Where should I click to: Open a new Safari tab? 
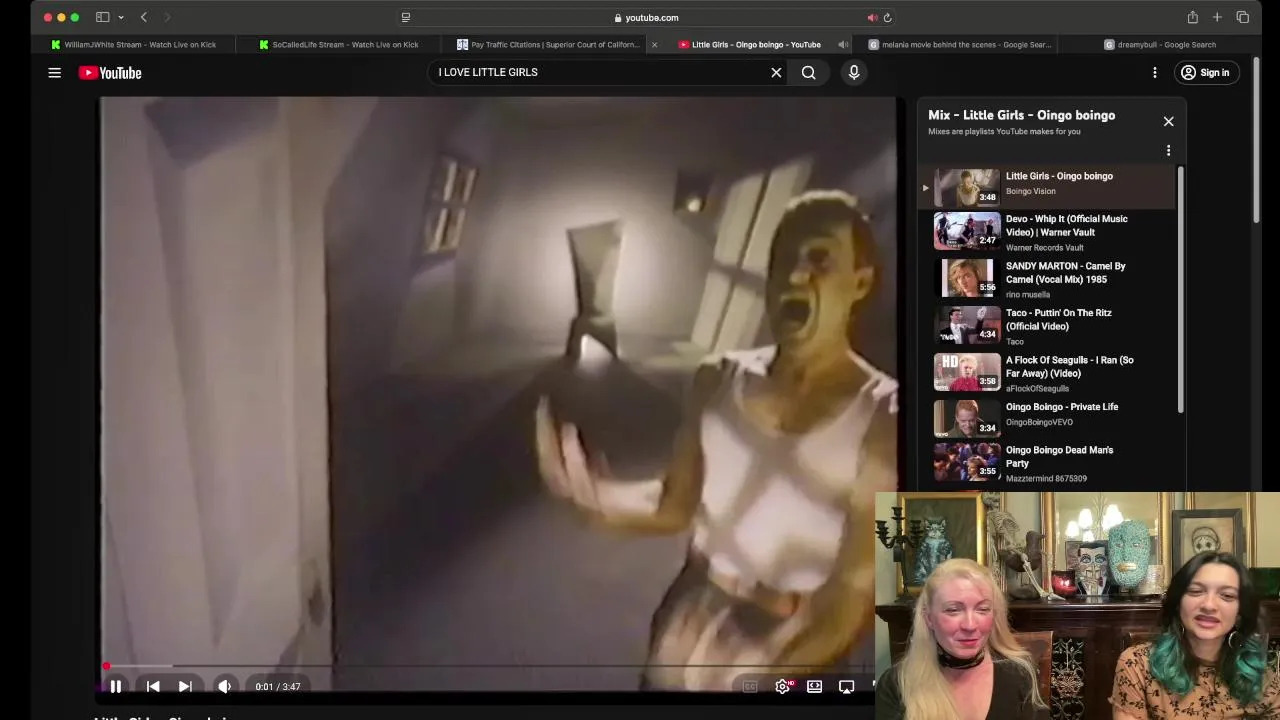[1217, 17]
